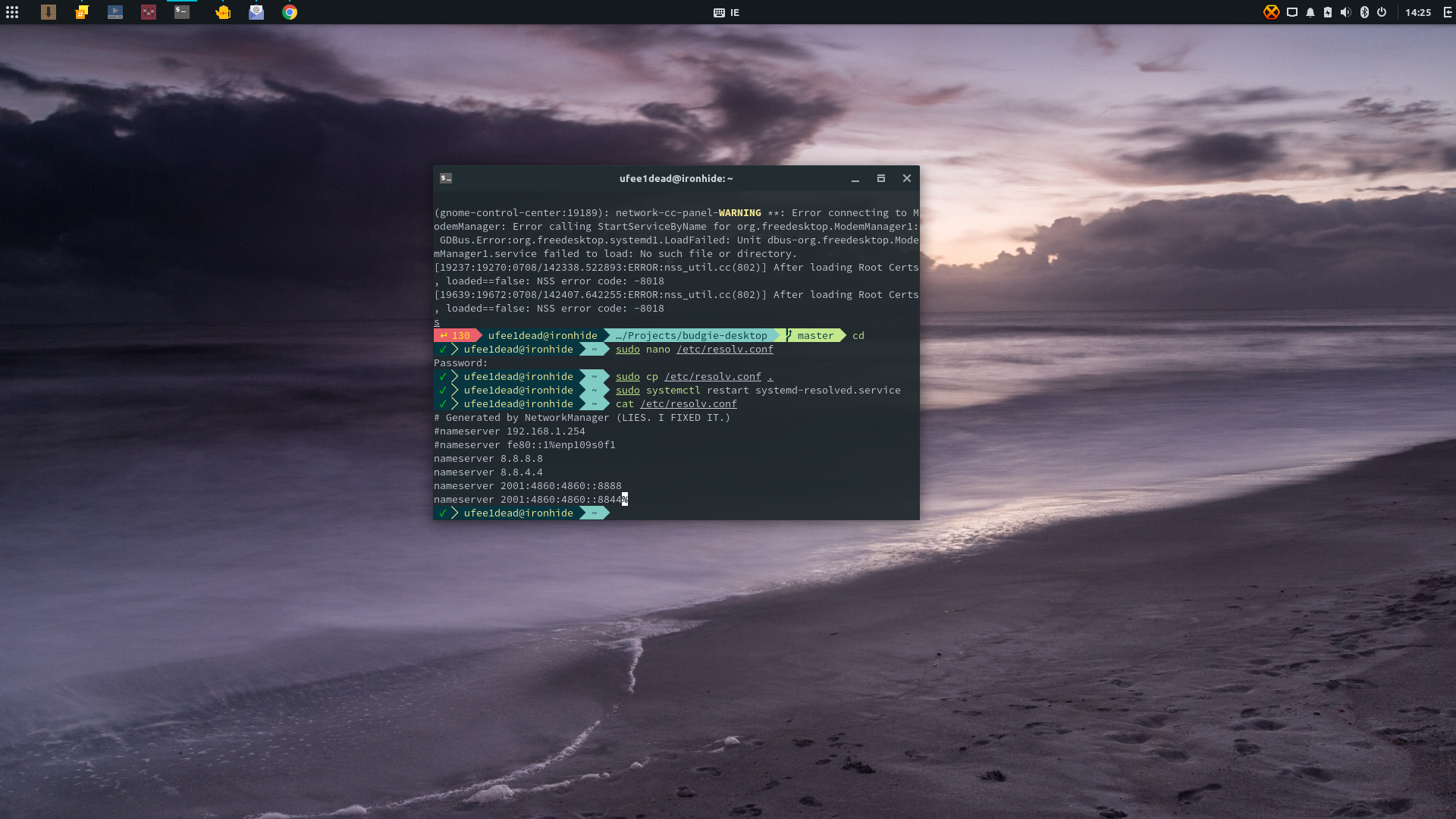This screenshot has height=819, width=1456.
Task: Click the orange hexagon X tray icon
Action: pos(1272,12)
